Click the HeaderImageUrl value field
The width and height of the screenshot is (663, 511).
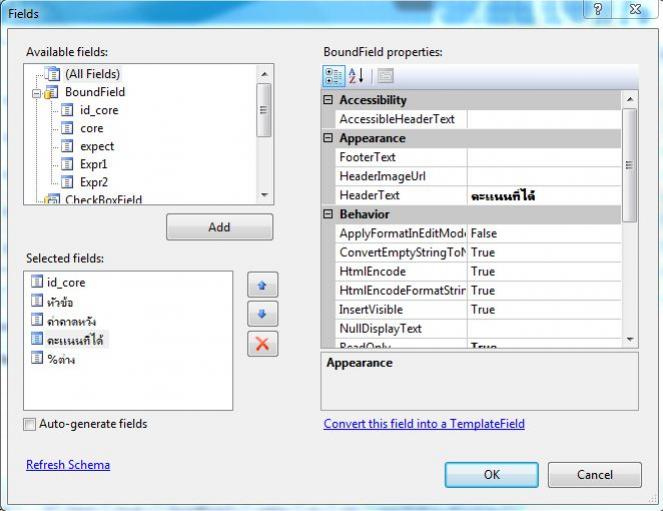point(544,176)
